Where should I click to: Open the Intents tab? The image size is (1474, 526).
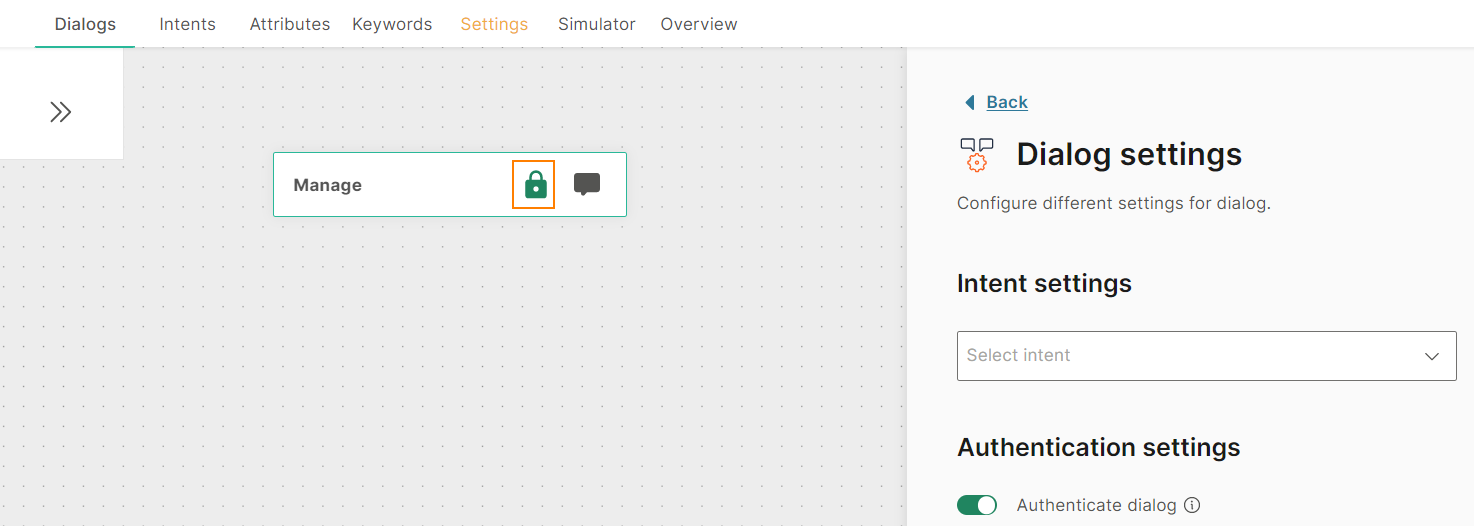[187, 24]
